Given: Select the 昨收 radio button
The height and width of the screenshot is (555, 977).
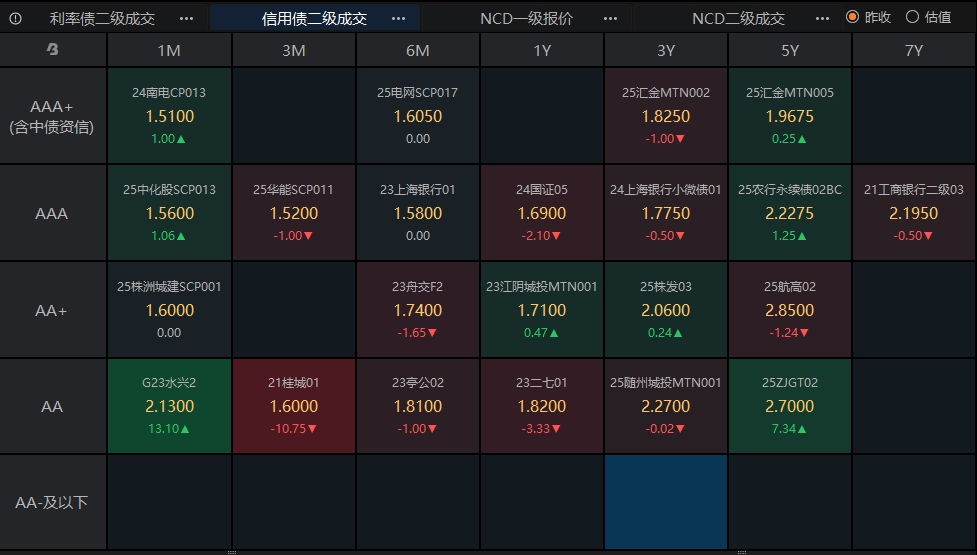Looking at the screenshot, I should (x=853, y=17).
